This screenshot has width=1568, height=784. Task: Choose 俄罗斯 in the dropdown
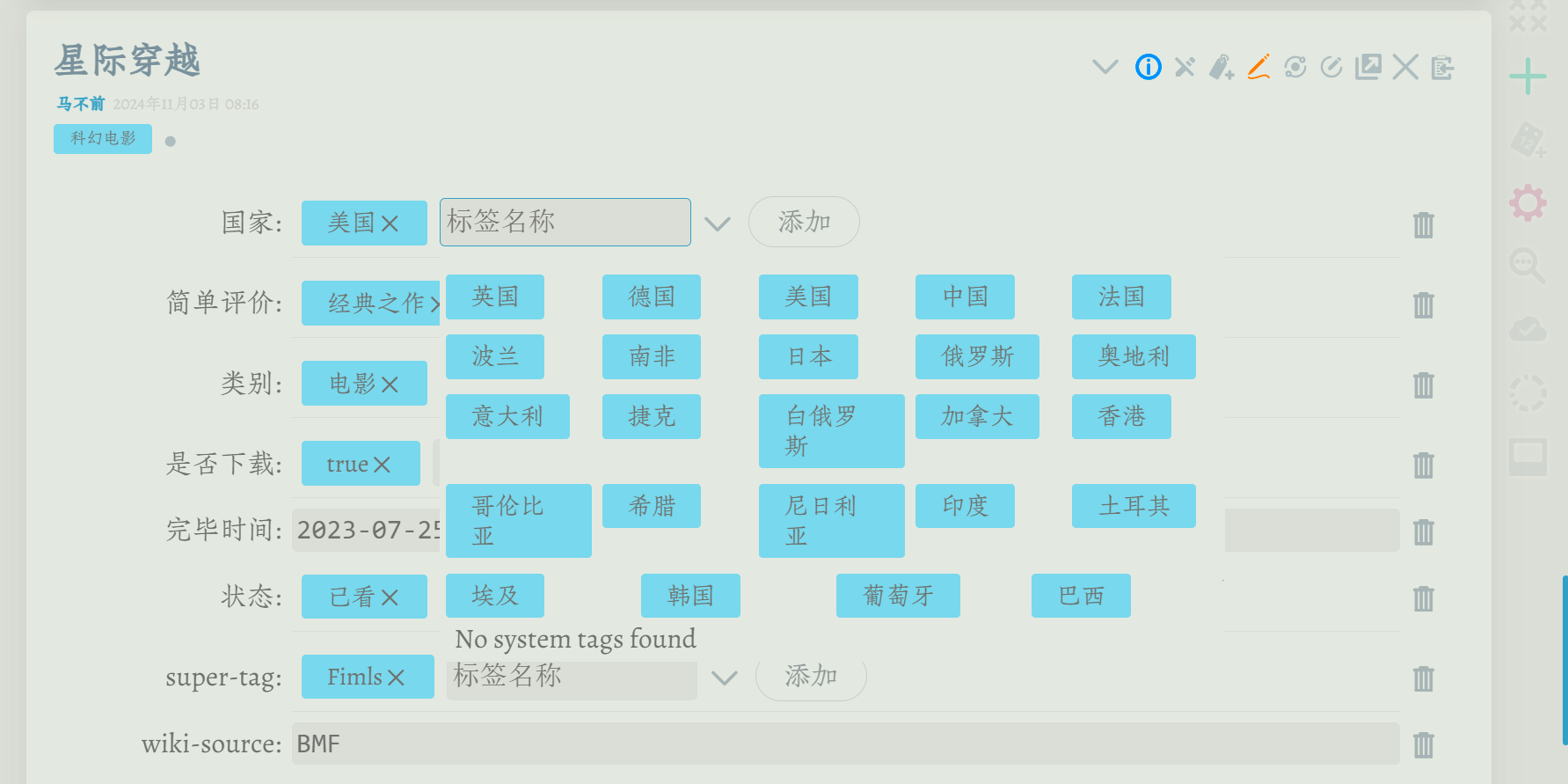pos(977,356)
